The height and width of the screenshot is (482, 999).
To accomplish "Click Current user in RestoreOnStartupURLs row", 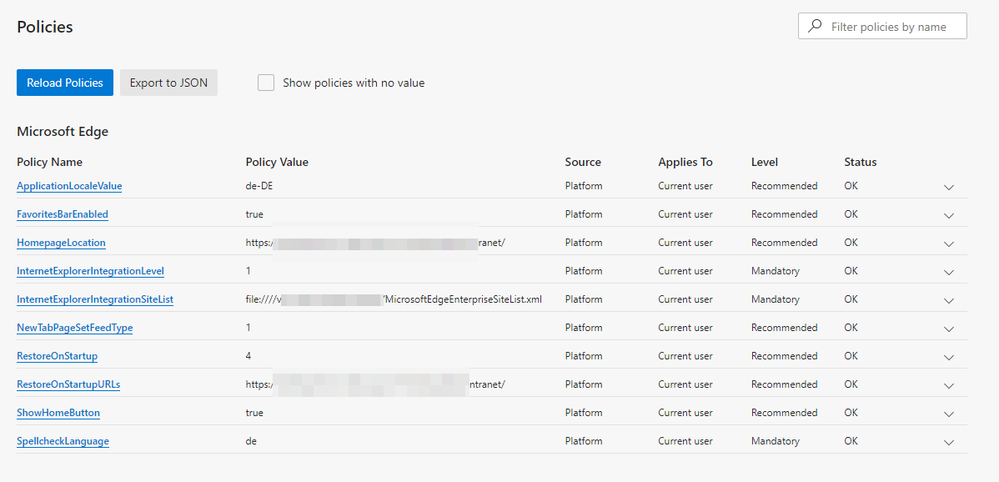I will [686, 385].
